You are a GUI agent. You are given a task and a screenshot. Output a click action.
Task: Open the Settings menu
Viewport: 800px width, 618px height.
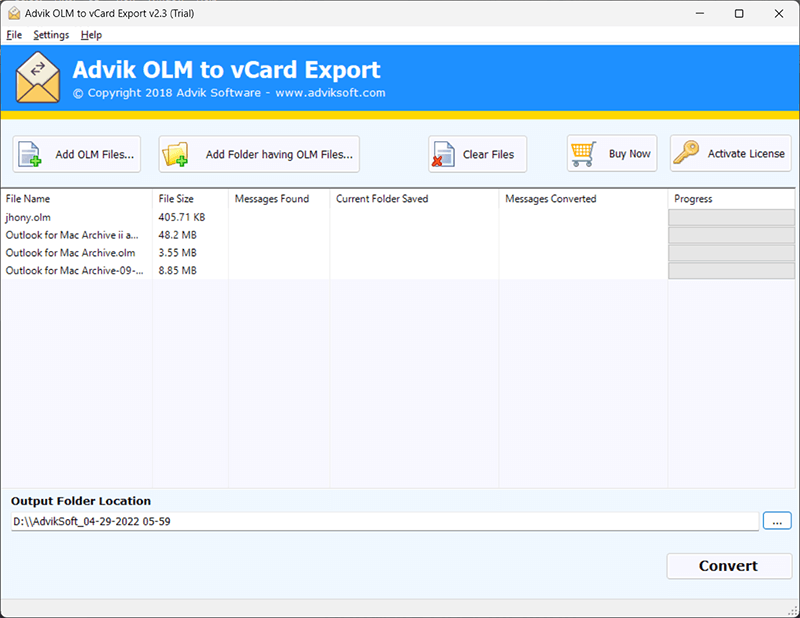[51, 35]
